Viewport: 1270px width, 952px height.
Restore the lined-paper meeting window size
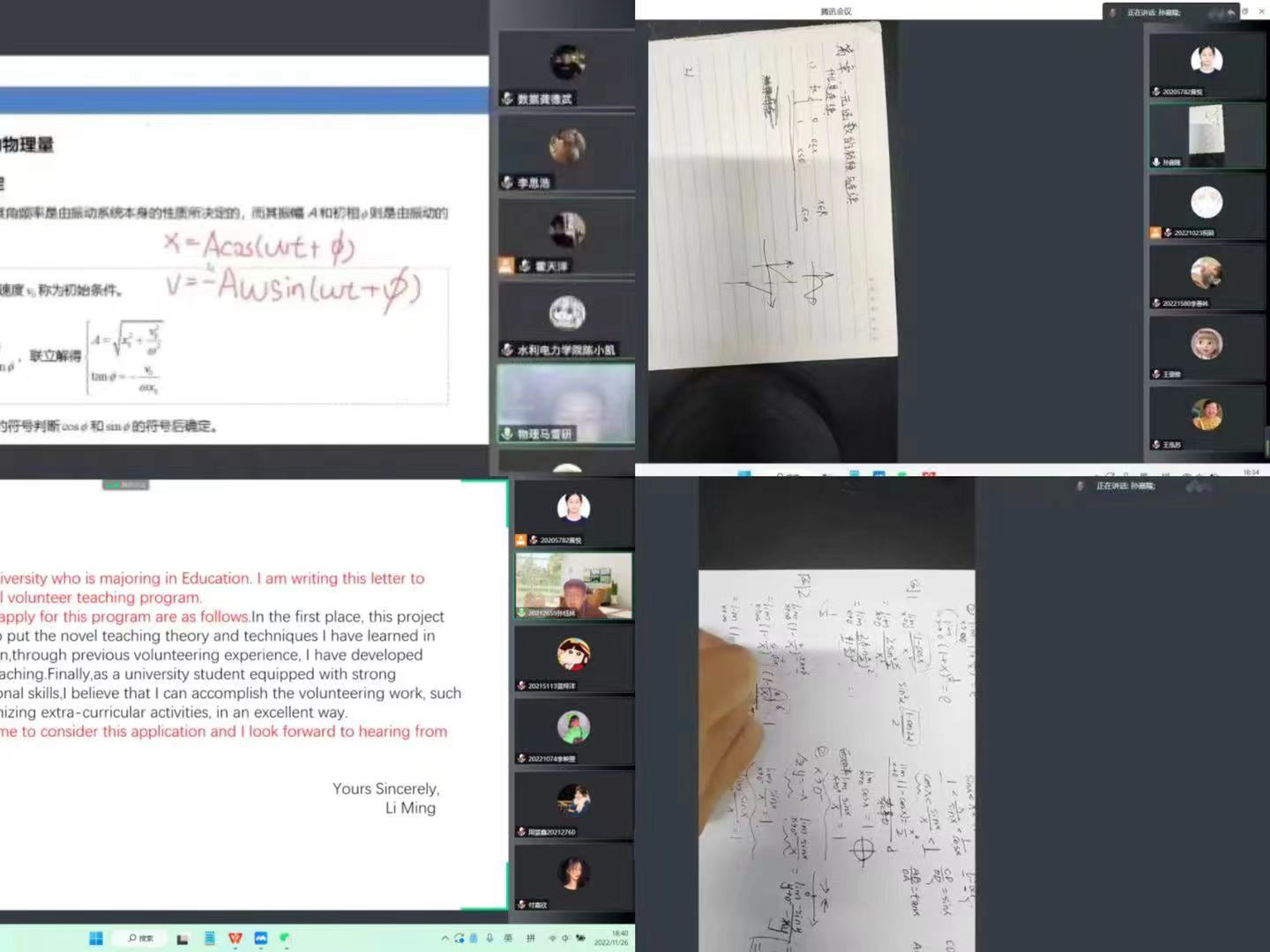[1245, 11]
